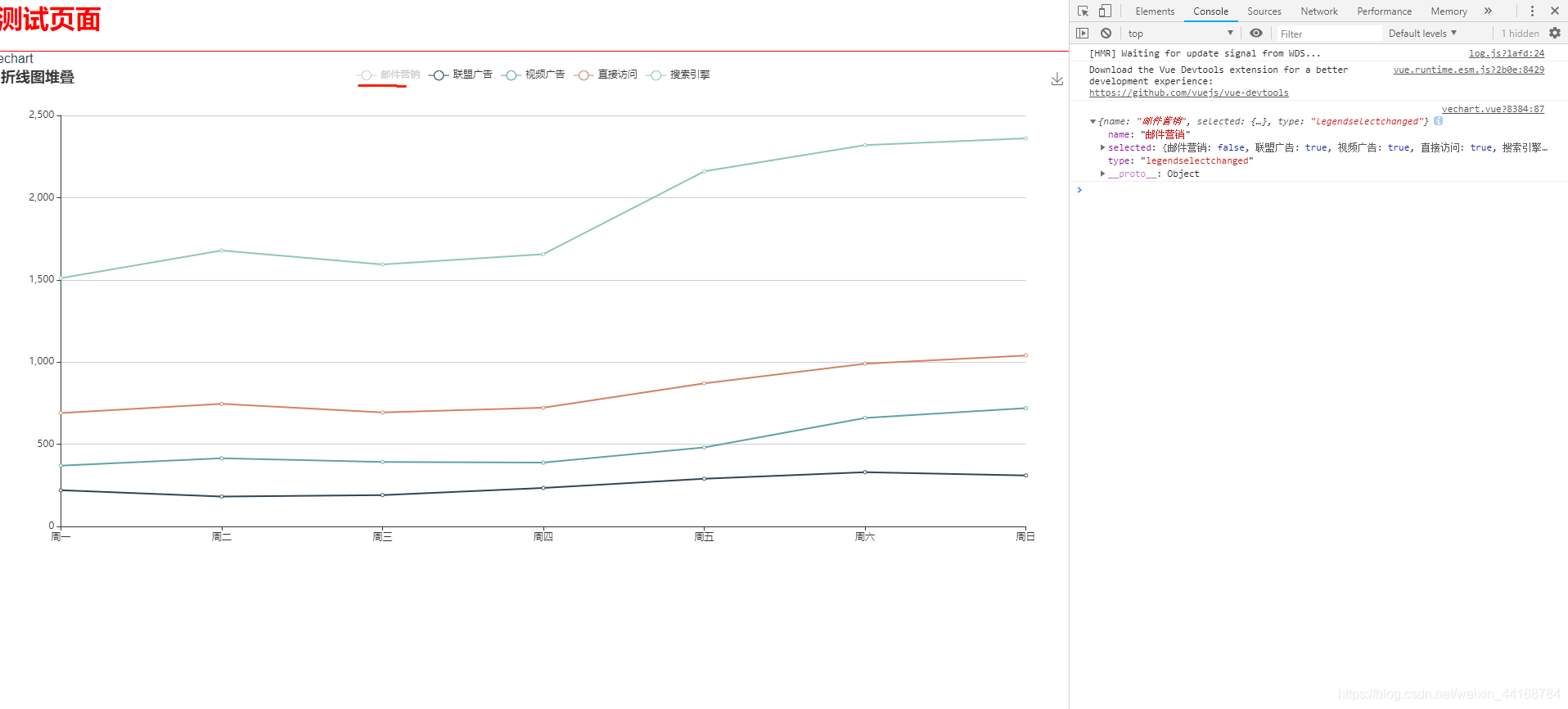Click the console prompt line
This screenshot has width=1568, height=709.
pyautogui.click(x=1318, y=190)
